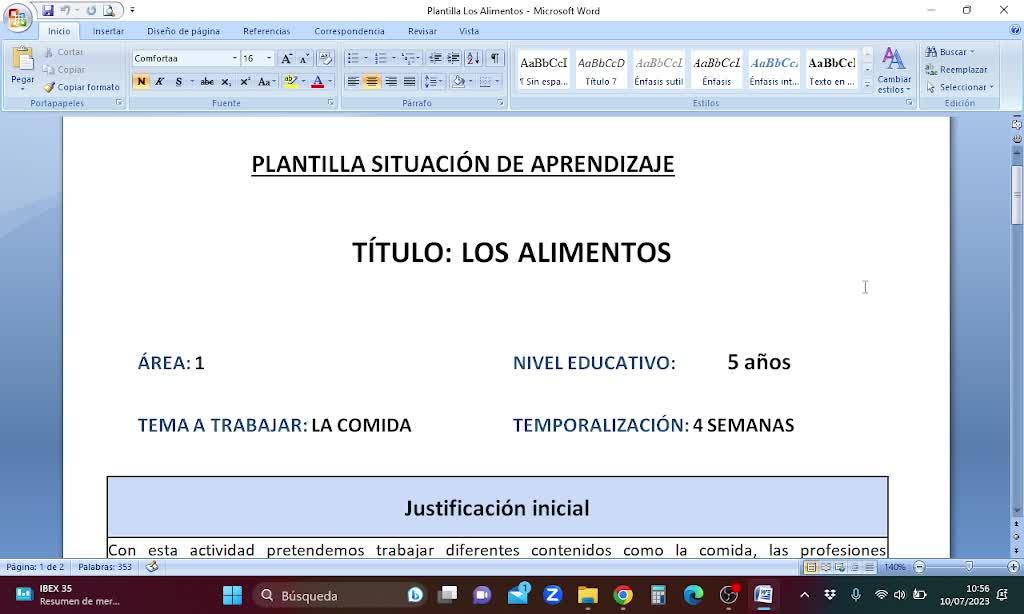Open font color dropdown arrow
Viewport: 1024px width, 614px height.
point(330,82)
